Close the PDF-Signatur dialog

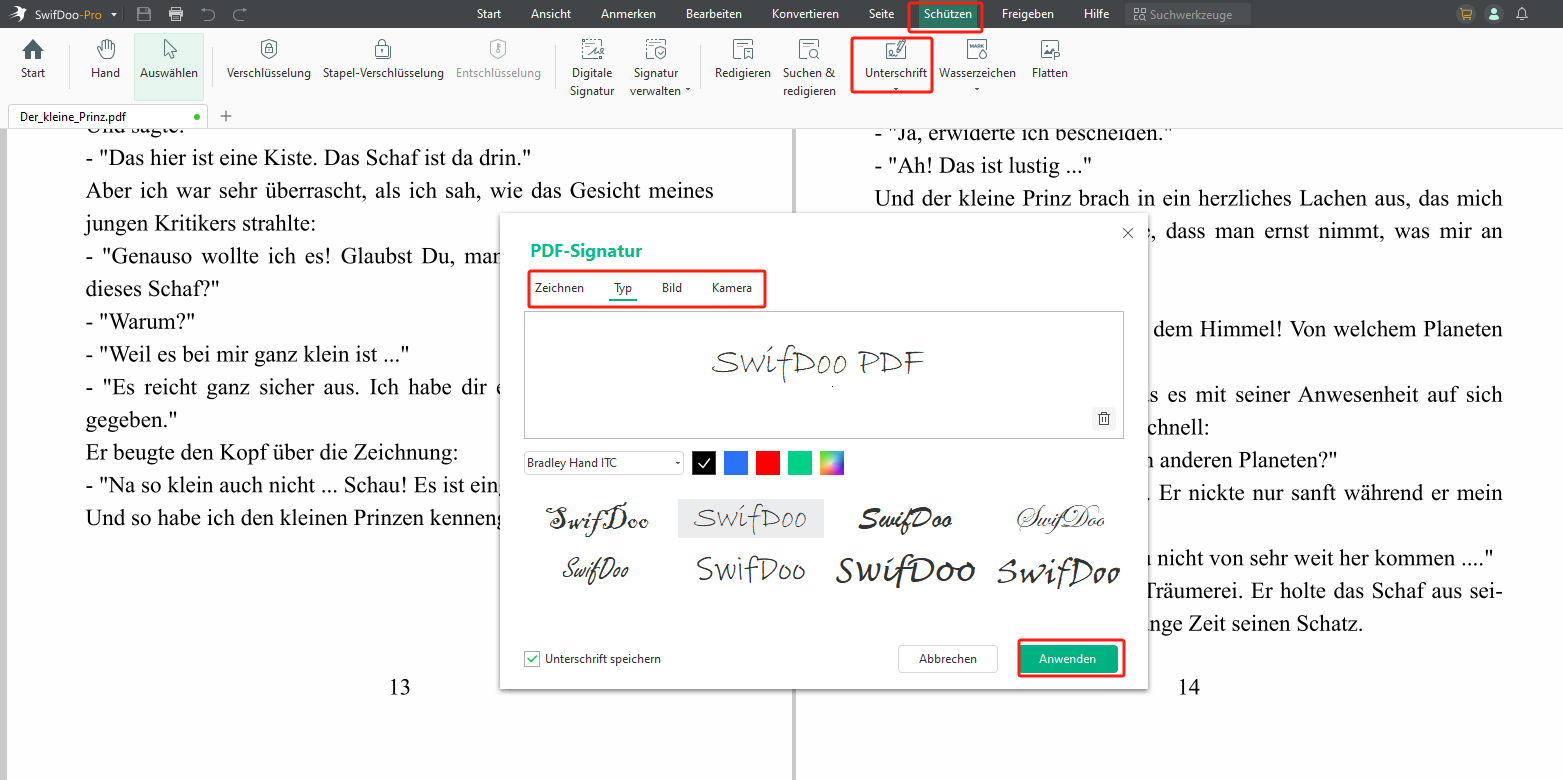coord(1128,233)
